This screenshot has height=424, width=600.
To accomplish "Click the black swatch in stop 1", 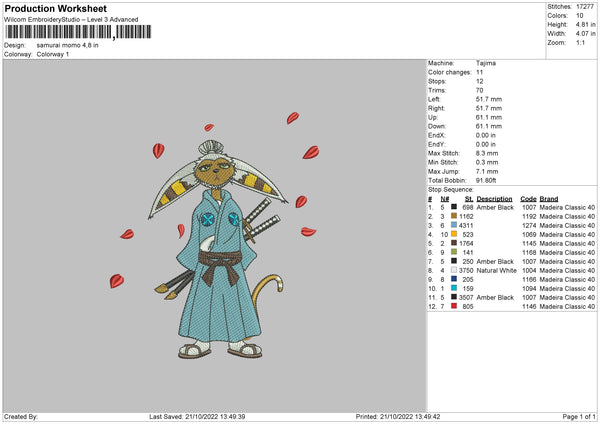I will [x=454, y=207].
